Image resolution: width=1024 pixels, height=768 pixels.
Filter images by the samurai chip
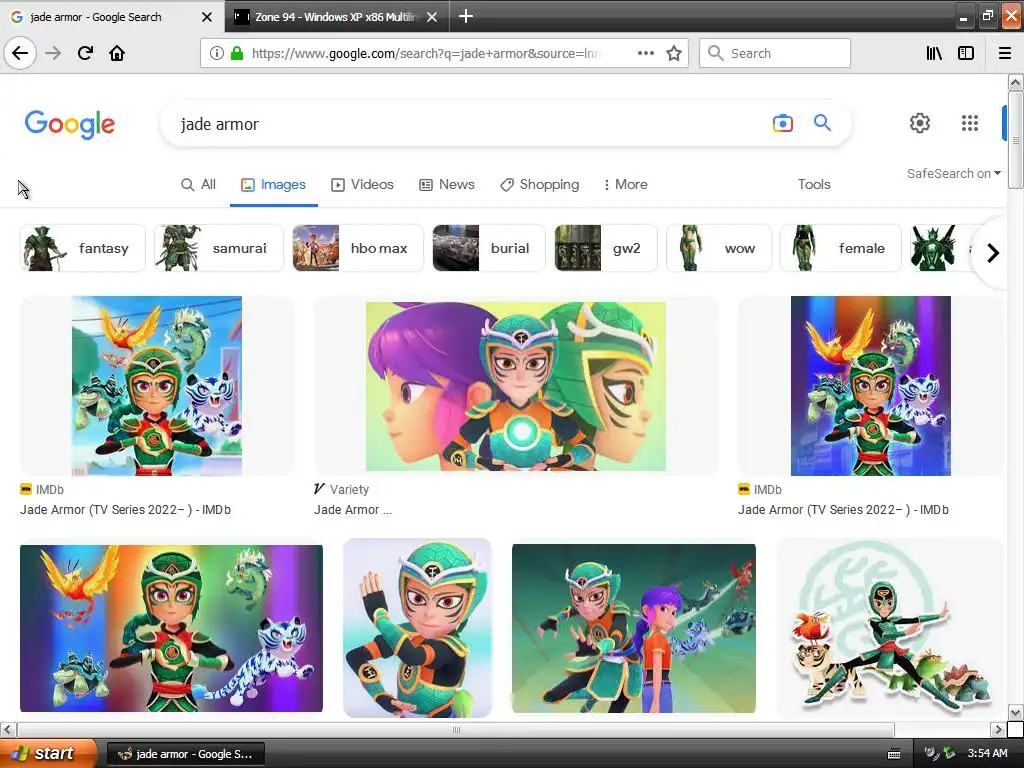point(219,248)
